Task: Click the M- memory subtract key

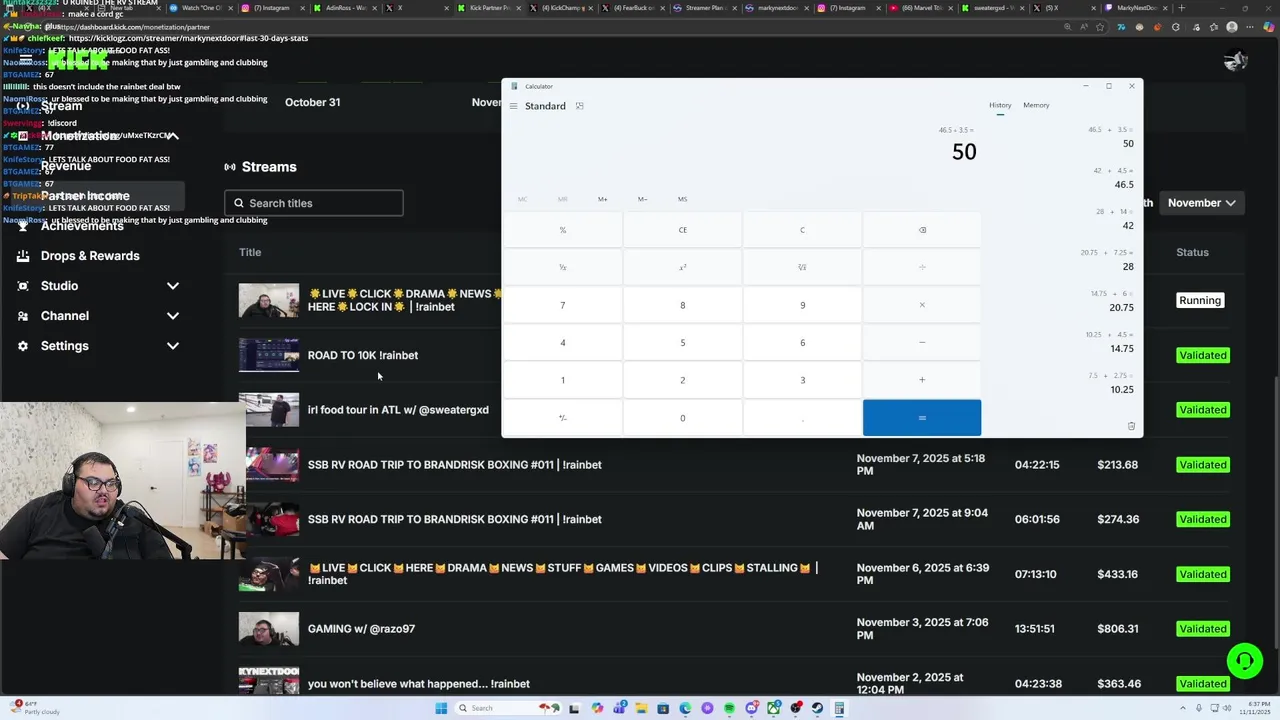Action: tap(642, 199)
